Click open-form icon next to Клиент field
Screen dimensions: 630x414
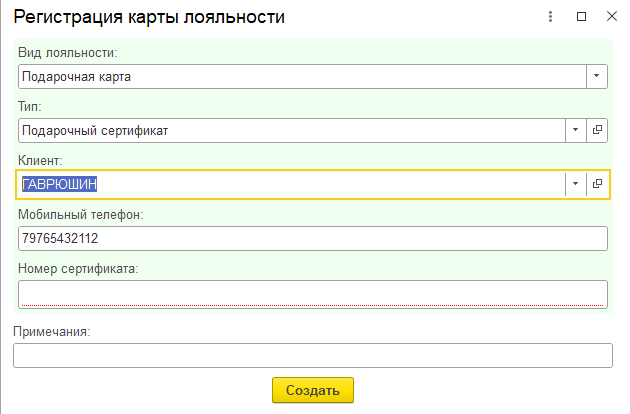tap(597, 184)
